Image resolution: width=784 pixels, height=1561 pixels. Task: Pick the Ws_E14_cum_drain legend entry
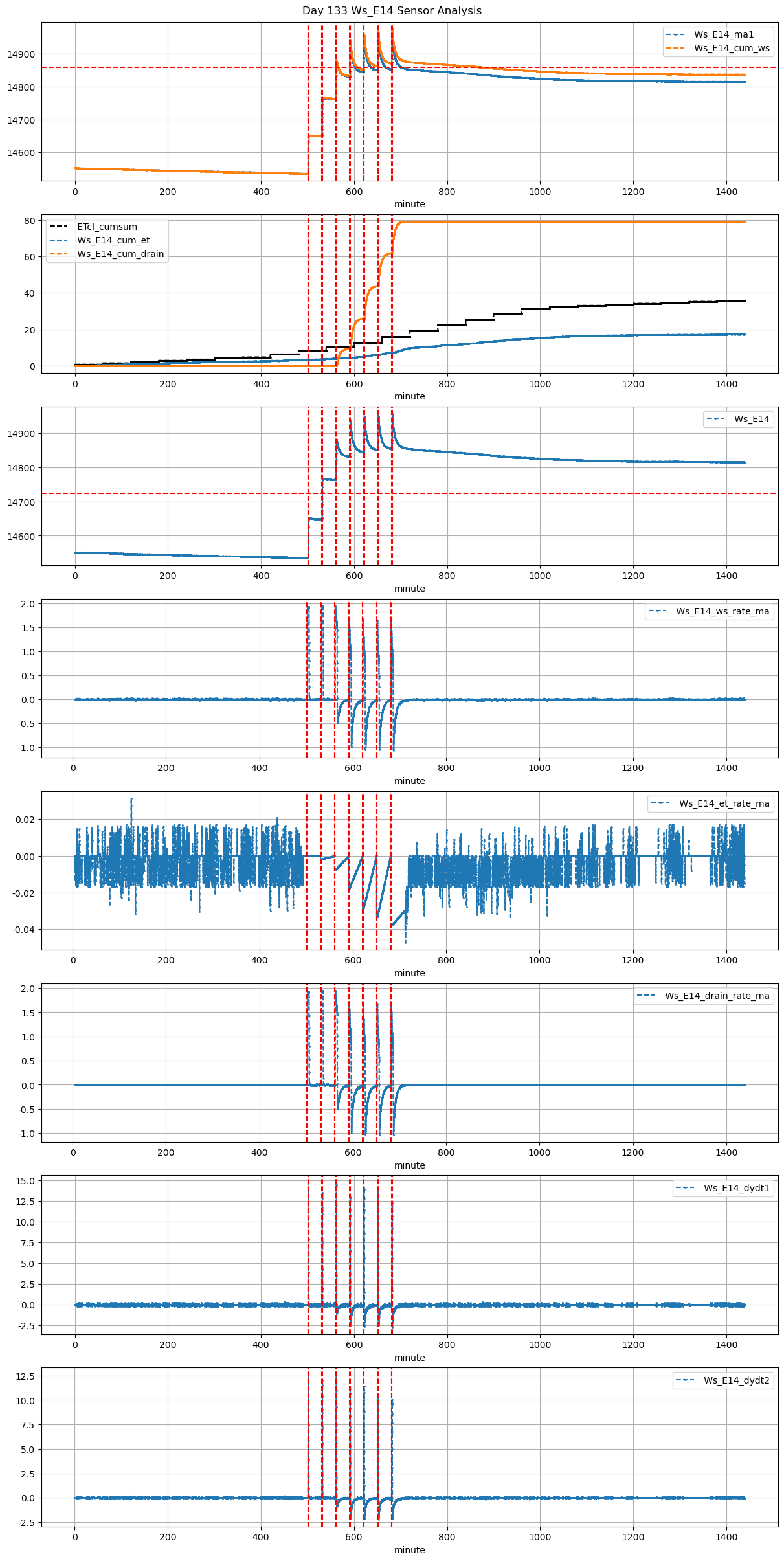click(x=120, y=254)
